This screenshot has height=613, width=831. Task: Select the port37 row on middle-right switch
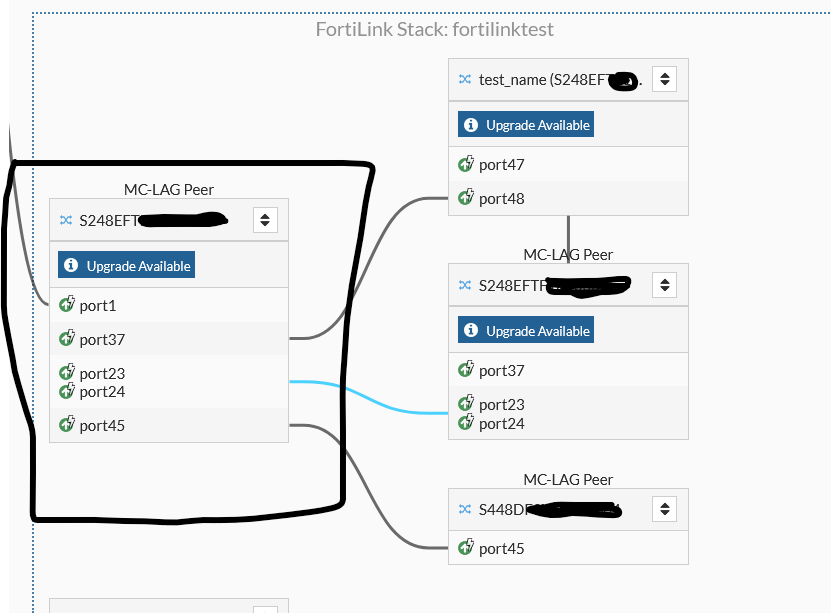pyautogui.click(x=568, y=370)
